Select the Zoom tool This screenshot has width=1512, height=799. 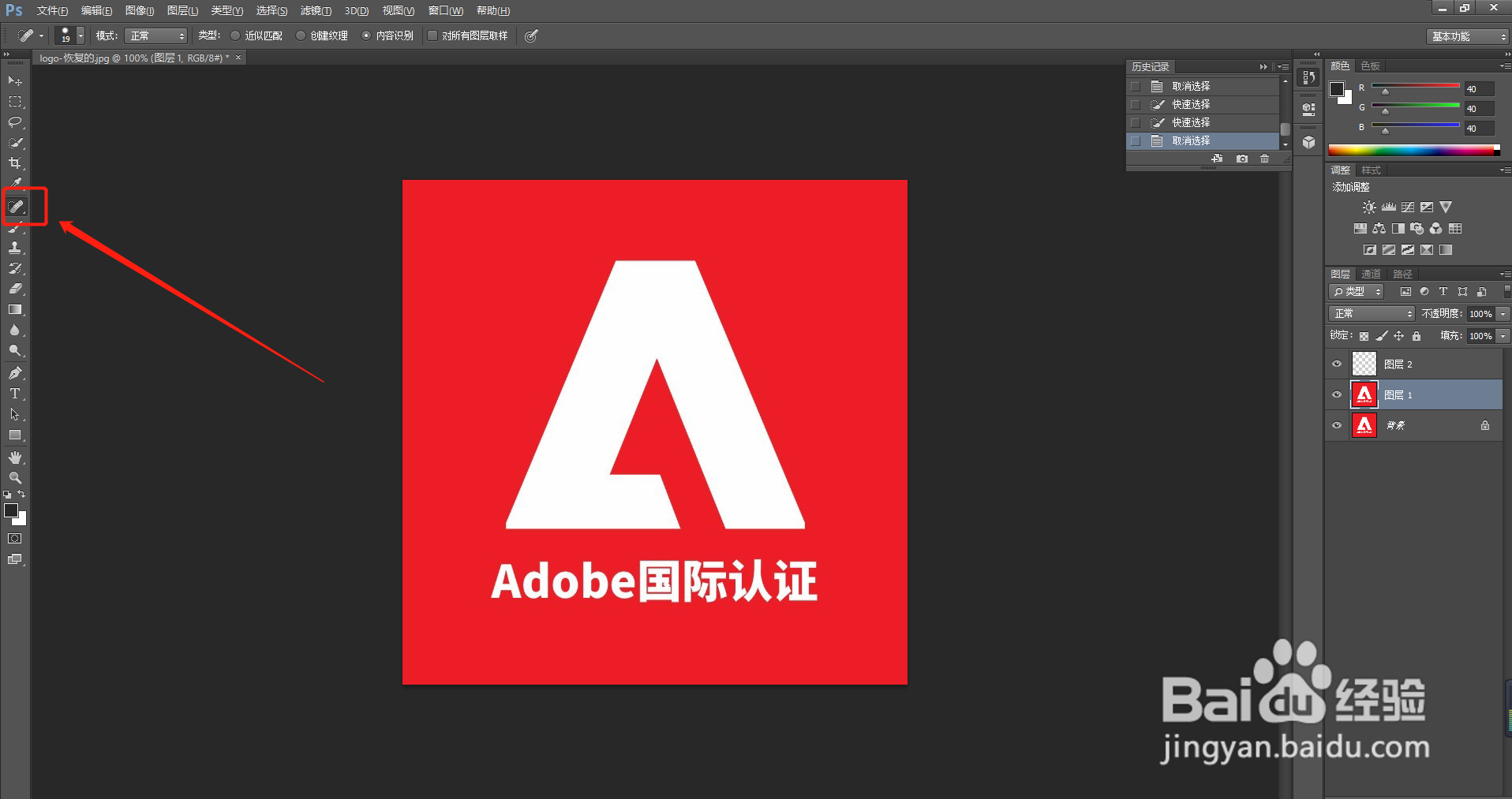[x=15, y=478]
